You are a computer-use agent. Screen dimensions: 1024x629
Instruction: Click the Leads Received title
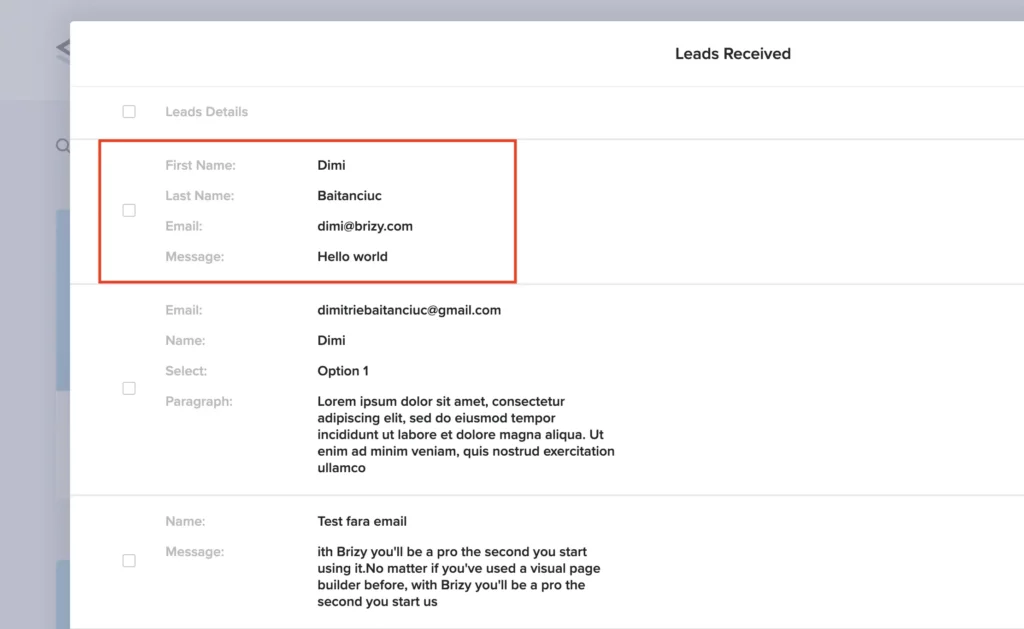pyautogui.click(x=732, y=54)
